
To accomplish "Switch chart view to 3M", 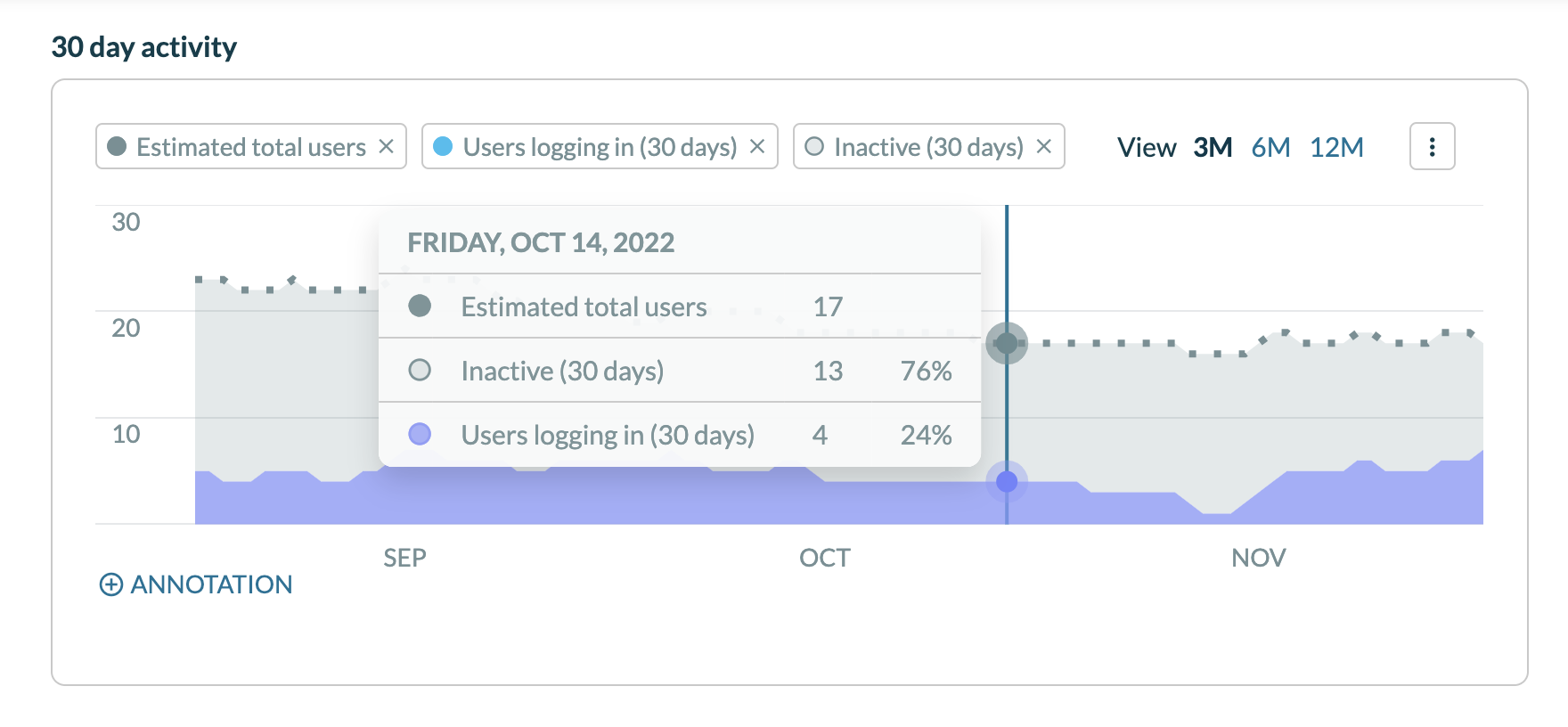I will click(x=1213, y=147).
